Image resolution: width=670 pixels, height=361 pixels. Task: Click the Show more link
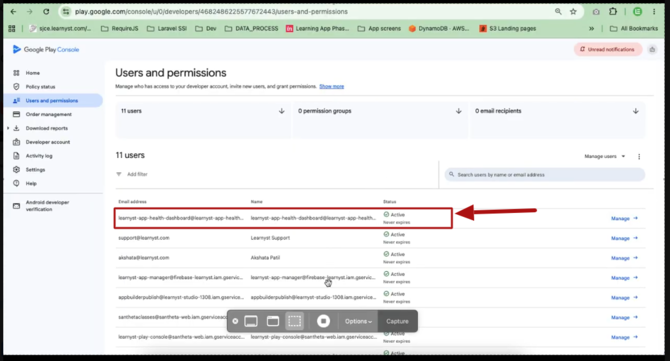[x=332, y=87]
